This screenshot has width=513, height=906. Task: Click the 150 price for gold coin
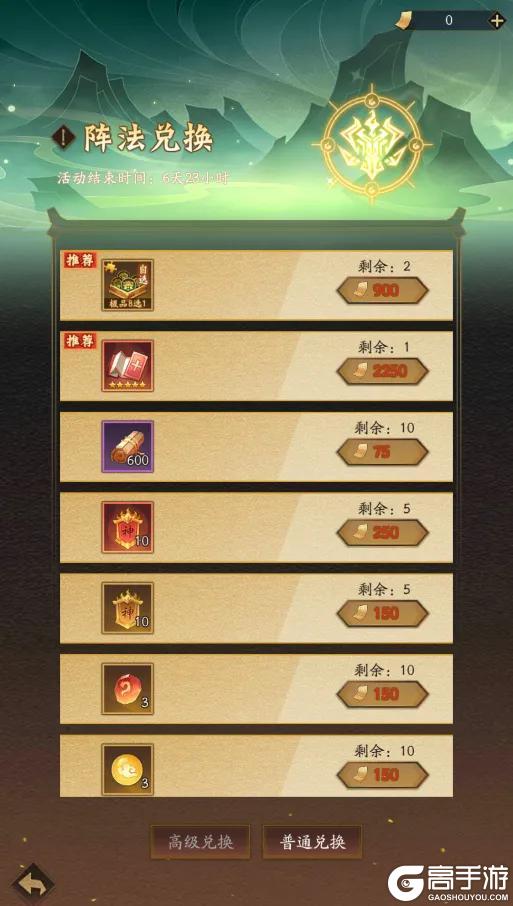(382, 775)
